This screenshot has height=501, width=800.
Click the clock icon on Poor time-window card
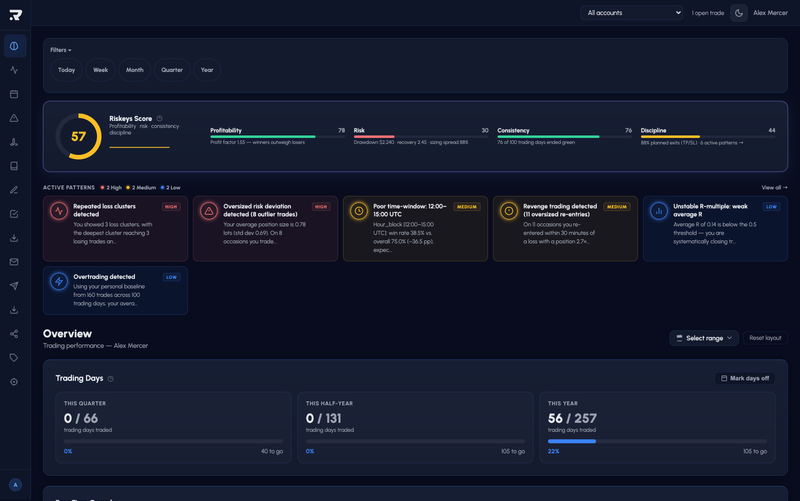pos(359,210)
